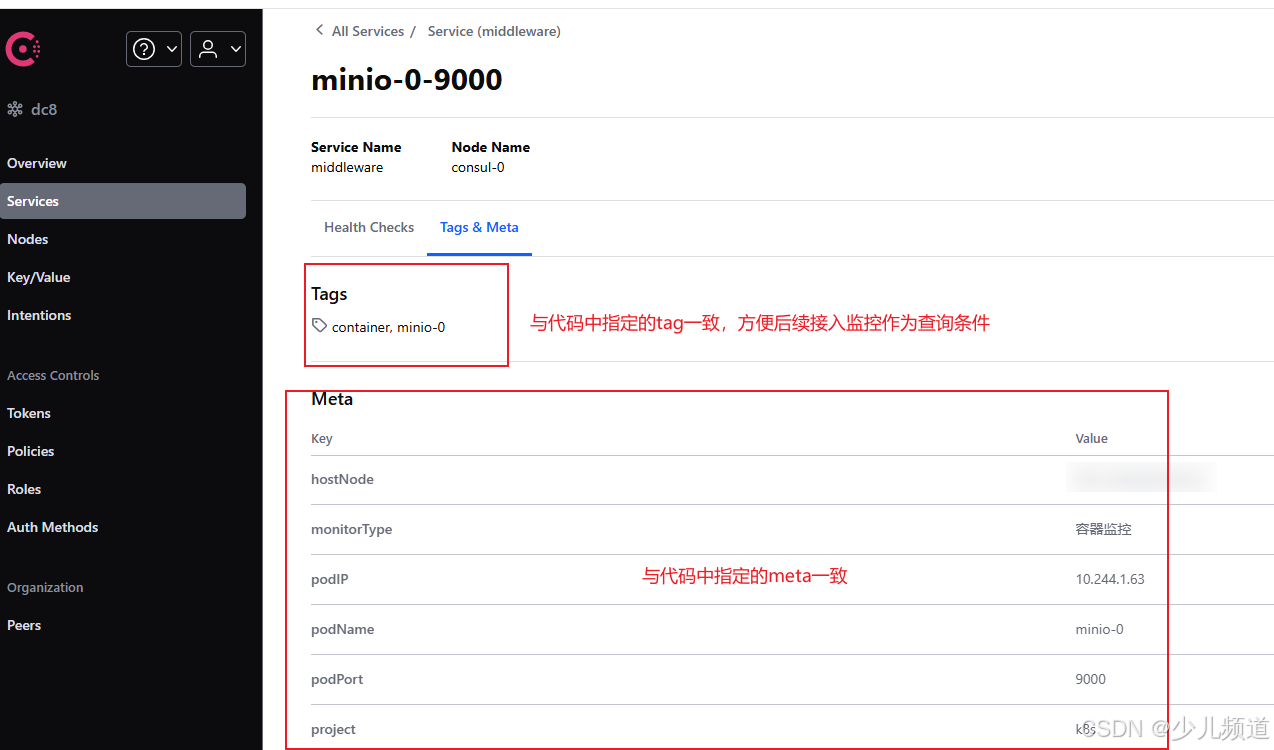Image resolution: width=1274 pixels, height=750 pixels.
Task: Navigate to Intentions page
Action: 39,315
